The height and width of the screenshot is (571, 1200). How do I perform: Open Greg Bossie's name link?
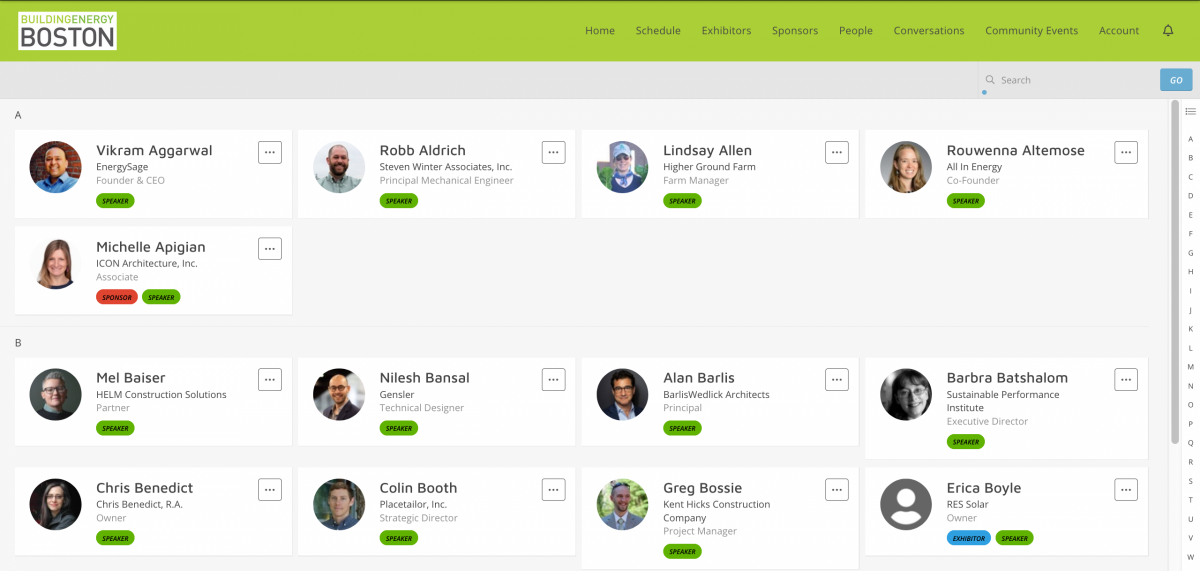pyautogui.click(x=703, y=488)
